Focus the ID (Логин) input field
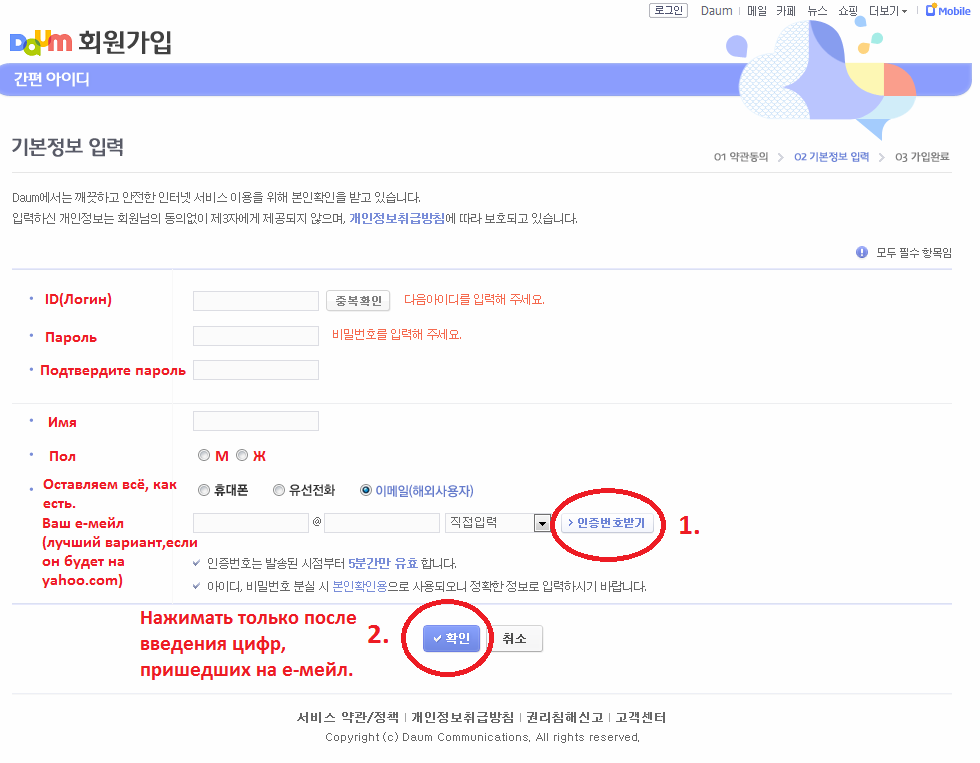Image resolution: width=980 pixels, height=763 pixels. (256, 301)
